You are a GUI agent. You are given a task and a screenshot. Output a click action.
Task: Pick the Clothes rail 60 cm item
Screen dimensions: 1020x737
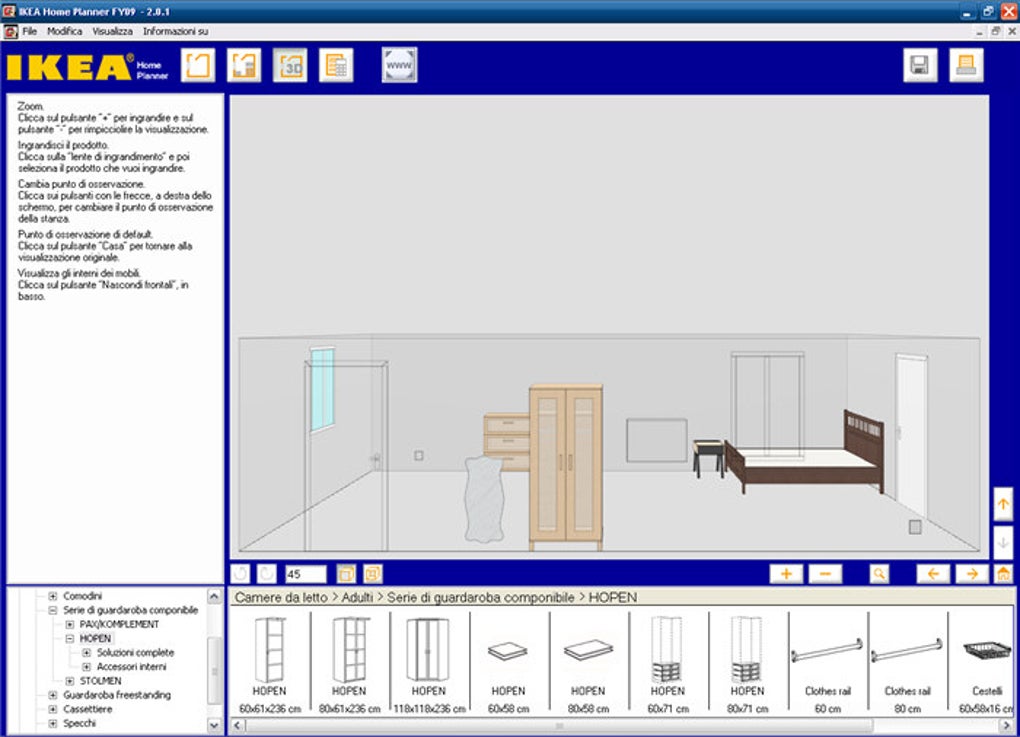click(x=827, y=665)
